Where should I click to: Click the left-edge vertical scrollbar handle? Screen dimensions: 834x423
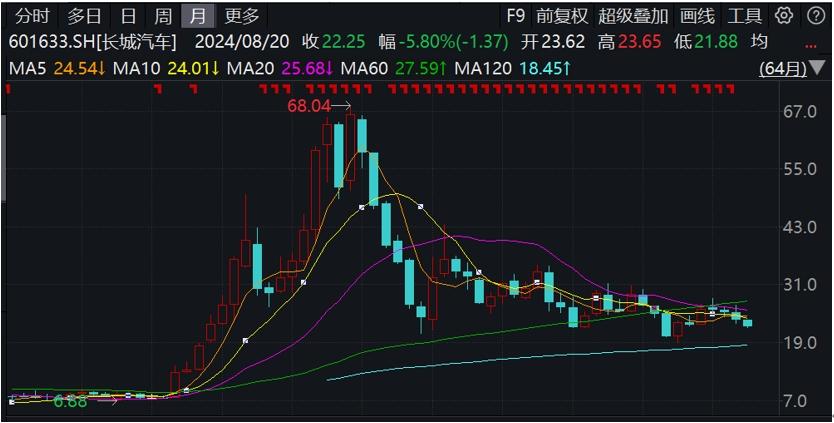click(x=3, y=157)
